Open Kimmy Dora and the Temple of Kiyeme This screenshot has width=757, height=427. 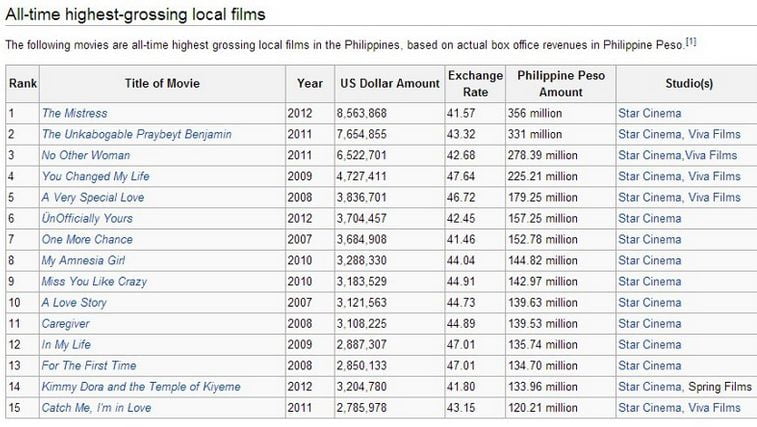pos(141,387)
